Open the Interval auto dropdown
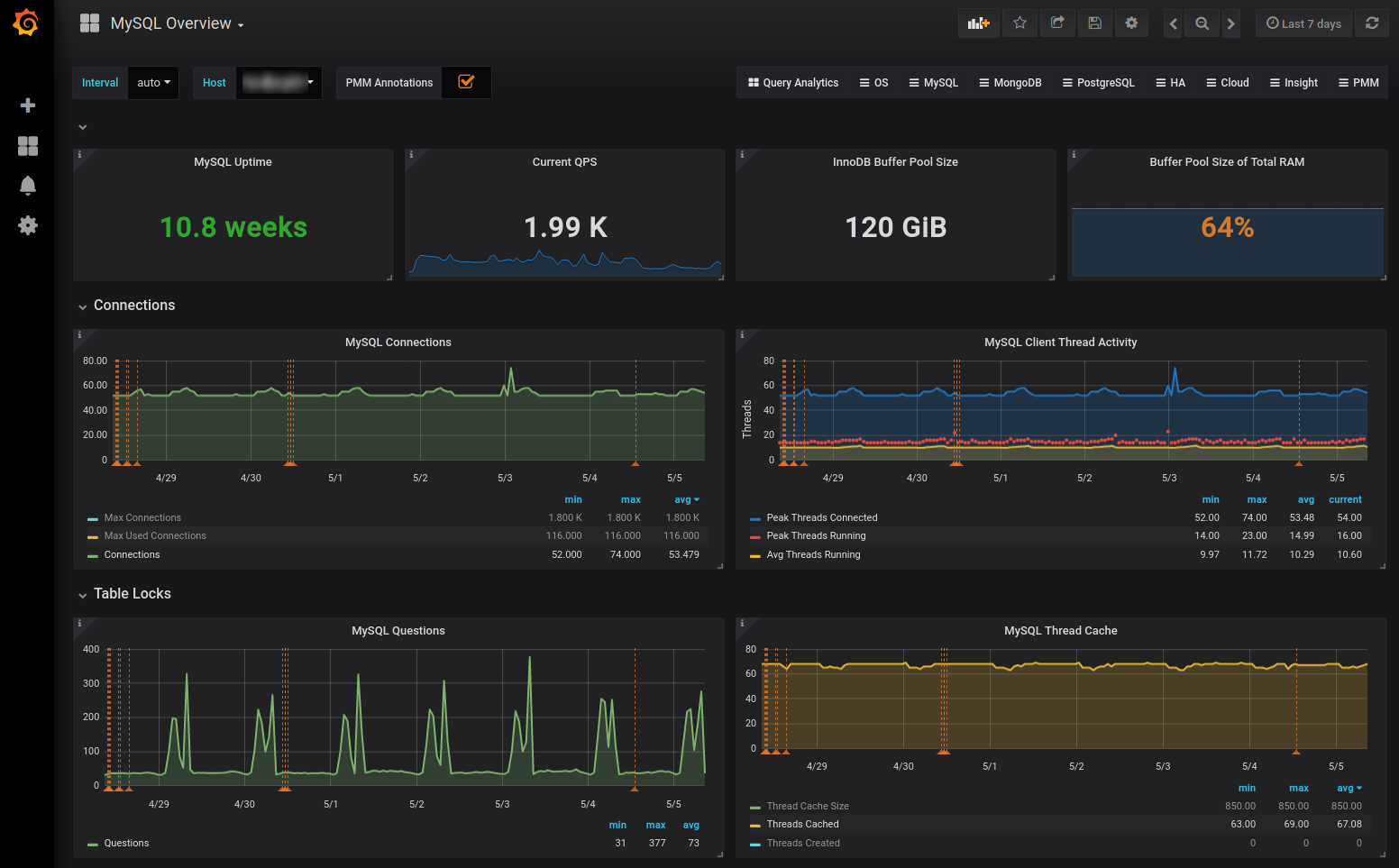 [153, 82]
